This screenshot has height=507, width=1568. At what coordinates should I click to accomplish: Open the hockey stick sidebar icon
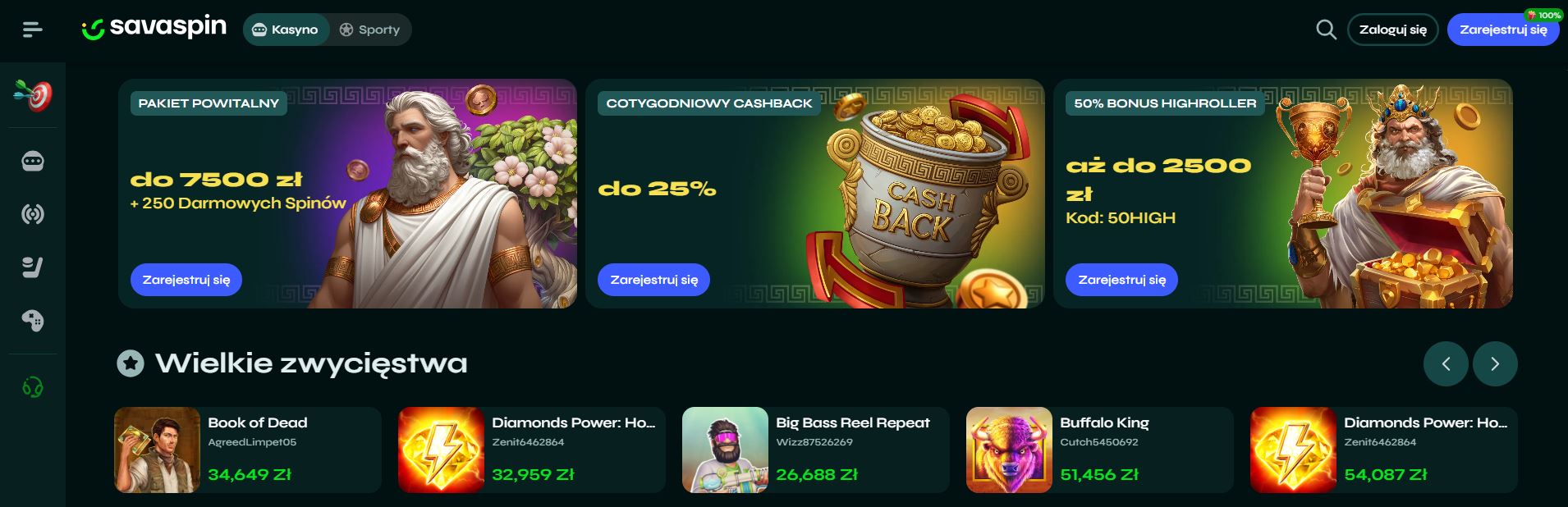point(33,267)
